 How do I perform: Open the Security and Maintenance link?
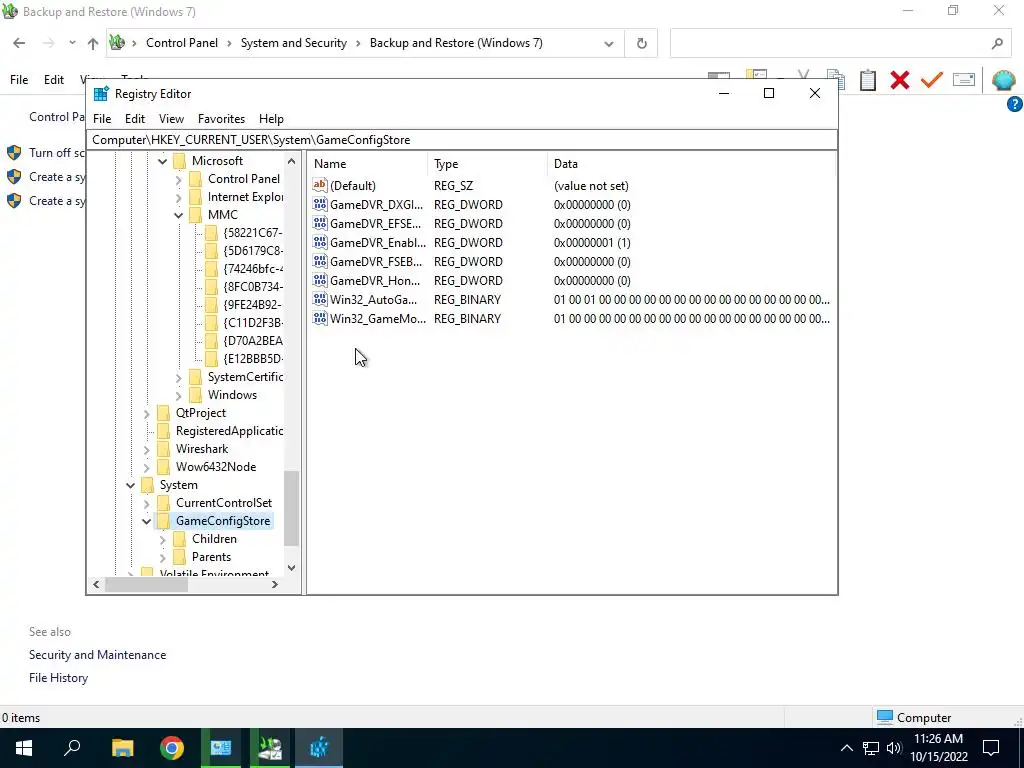[97, 654]
